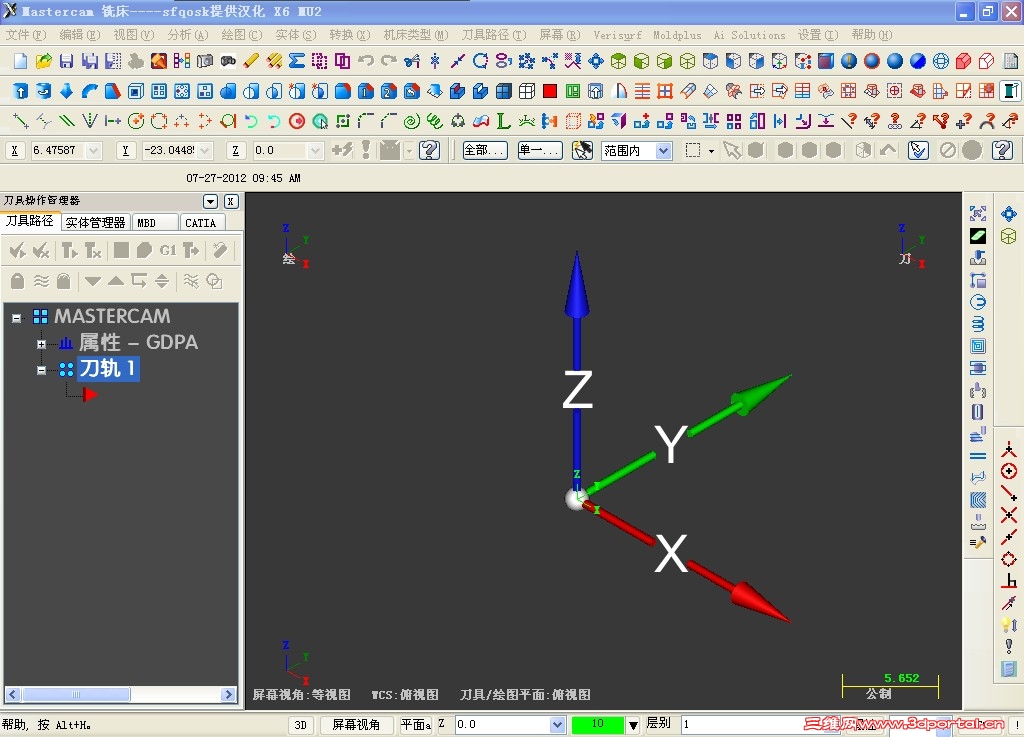Click the solid blue sphere shading icon
The image size is (1024, 737).
coord(895,61)
